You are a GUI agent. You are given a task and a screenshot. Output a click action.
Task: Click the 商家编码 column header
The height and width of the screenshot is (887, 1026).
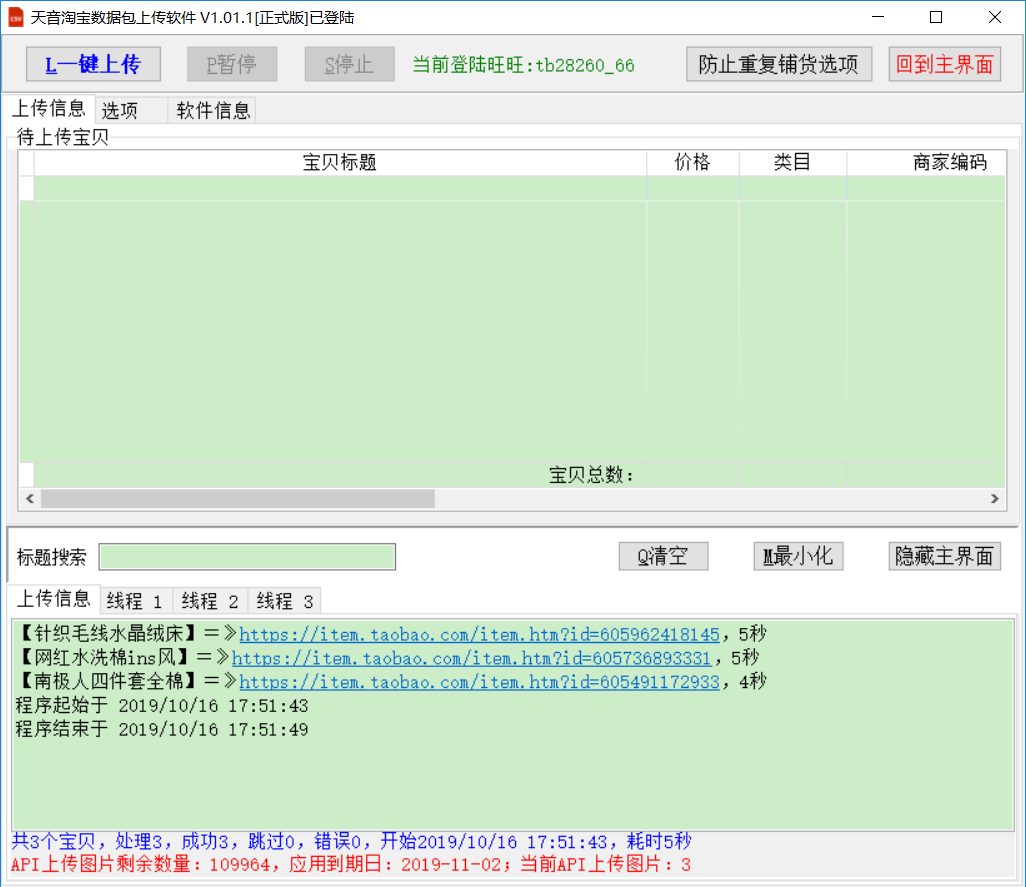point(949,163)
